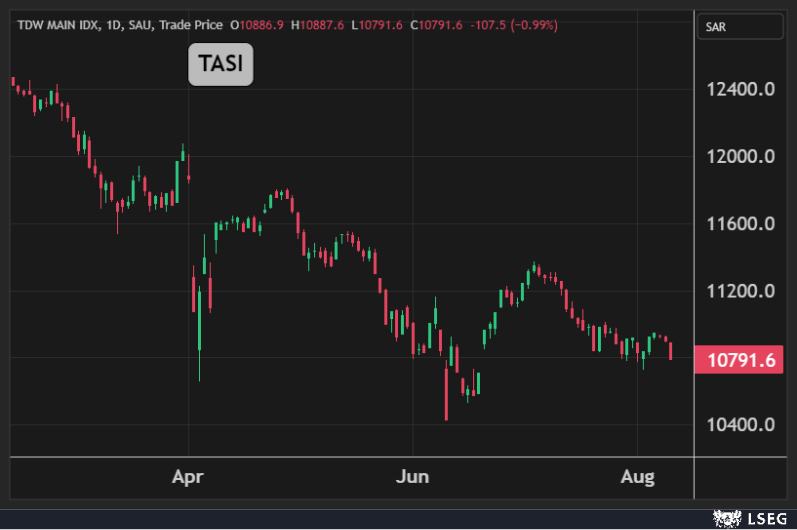Click the 11200.0 price axis label
797x530 pixels.
[x=741, y=291]
